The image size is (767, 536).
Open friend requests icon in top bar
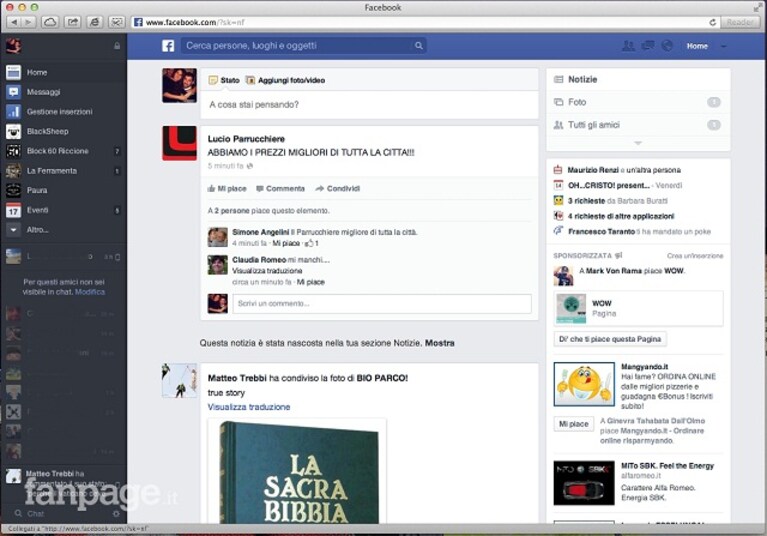(x=628, y=46)
